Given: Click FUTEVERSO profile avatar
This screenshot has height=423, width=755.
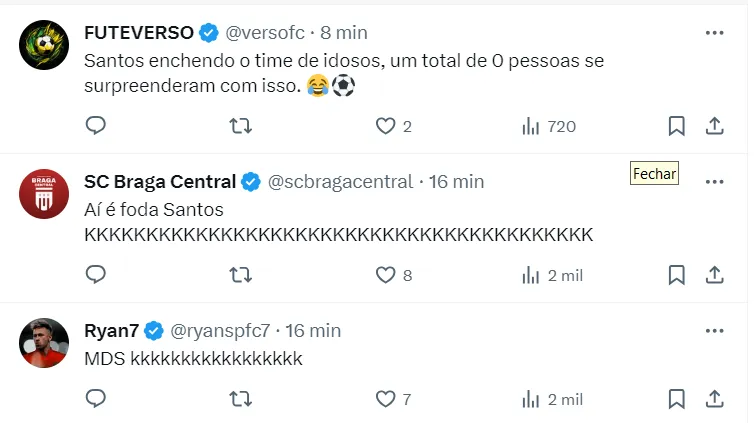Looking at the screenshot, I should pyautogui.click(x=44, y=44).
